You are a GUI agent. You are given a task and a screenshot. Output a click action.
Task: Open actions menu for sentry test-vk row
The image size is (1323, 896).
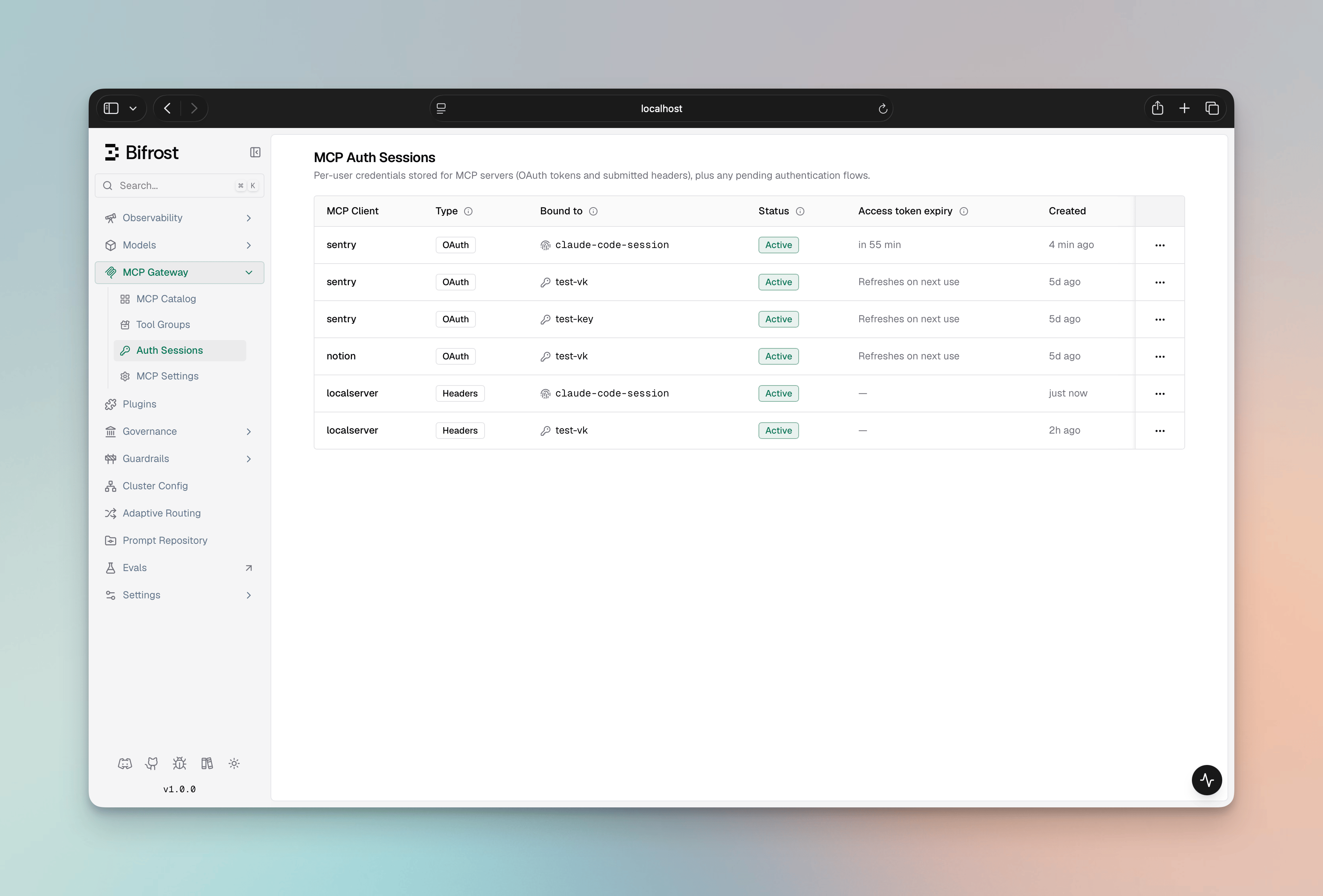point(1160,282)
